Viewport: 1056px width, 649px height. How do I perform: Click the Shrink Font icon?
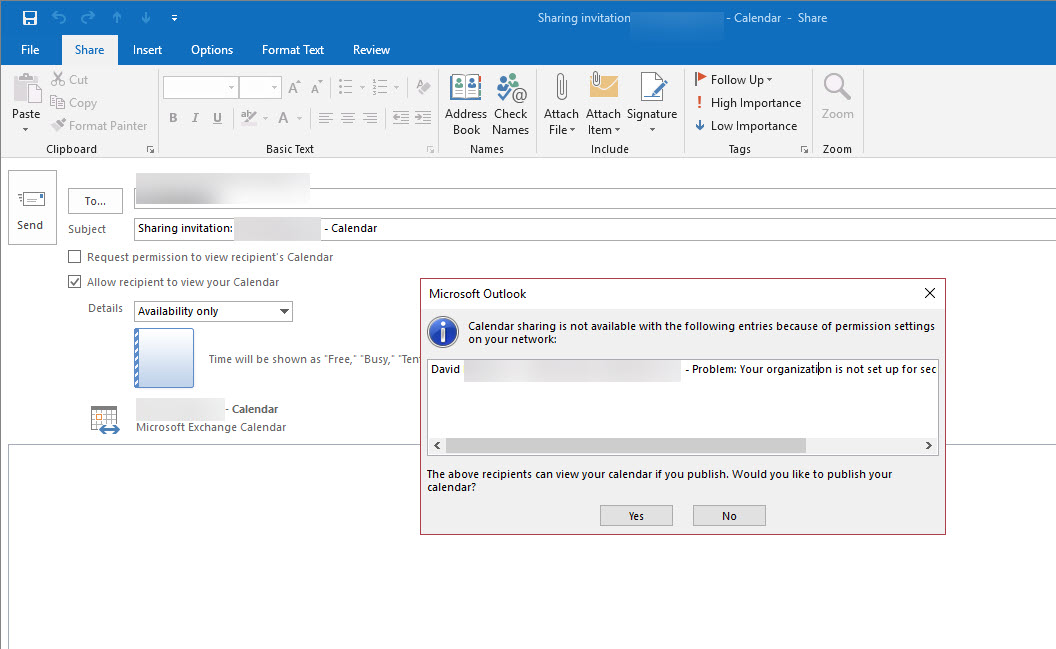(316, 88)
